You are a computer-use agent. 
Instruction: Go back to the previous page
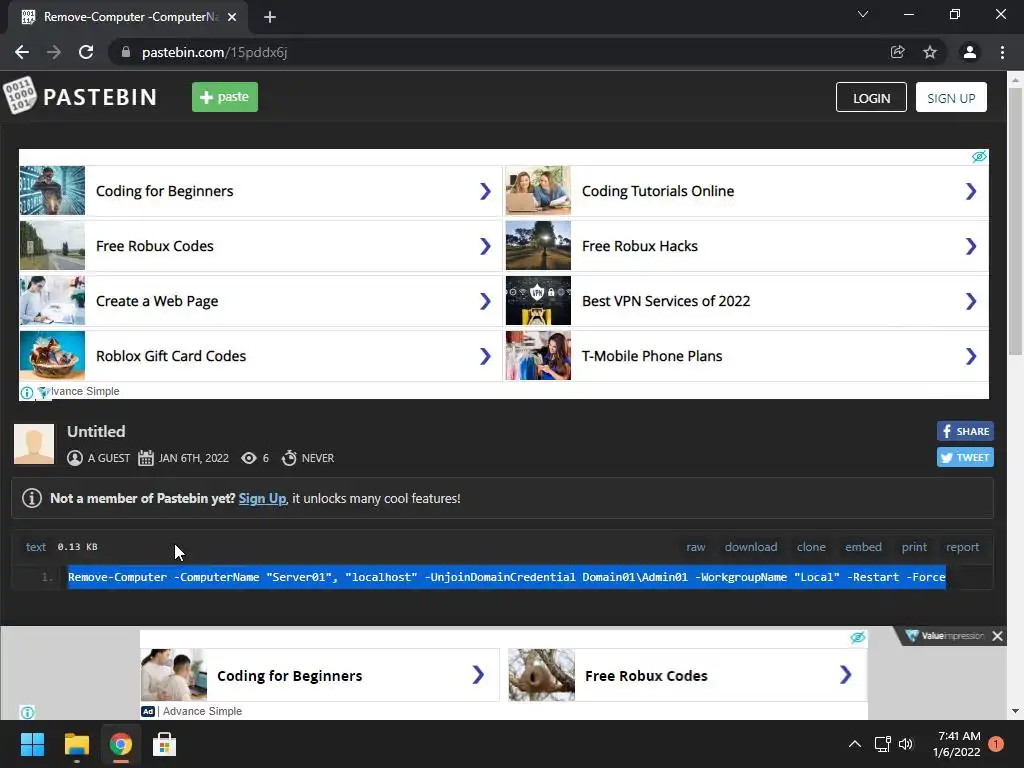coord(22,52)
